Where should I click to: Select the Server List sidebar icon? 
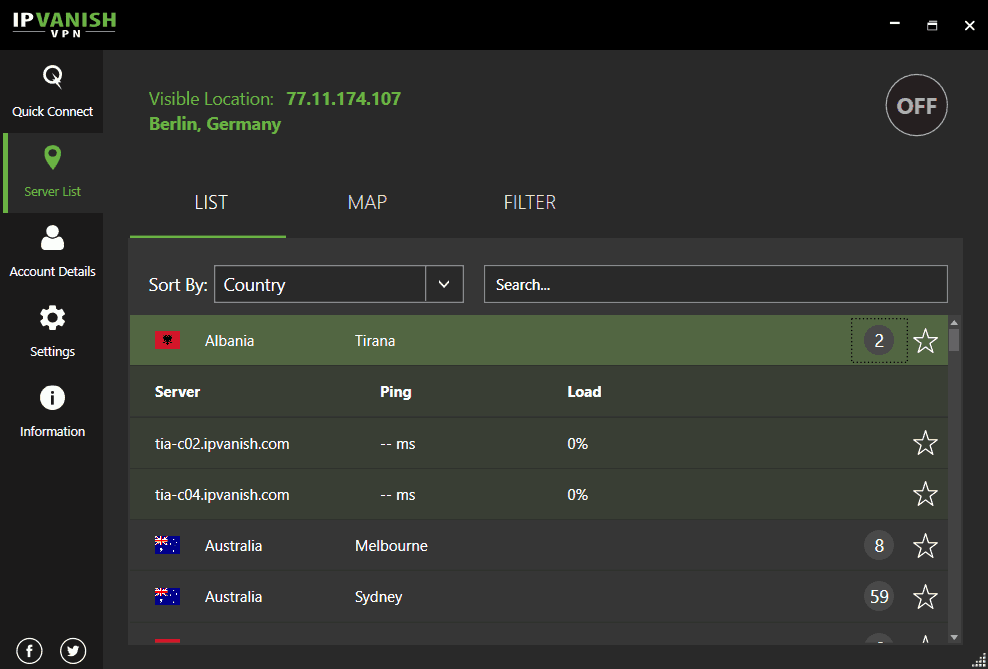53,172
